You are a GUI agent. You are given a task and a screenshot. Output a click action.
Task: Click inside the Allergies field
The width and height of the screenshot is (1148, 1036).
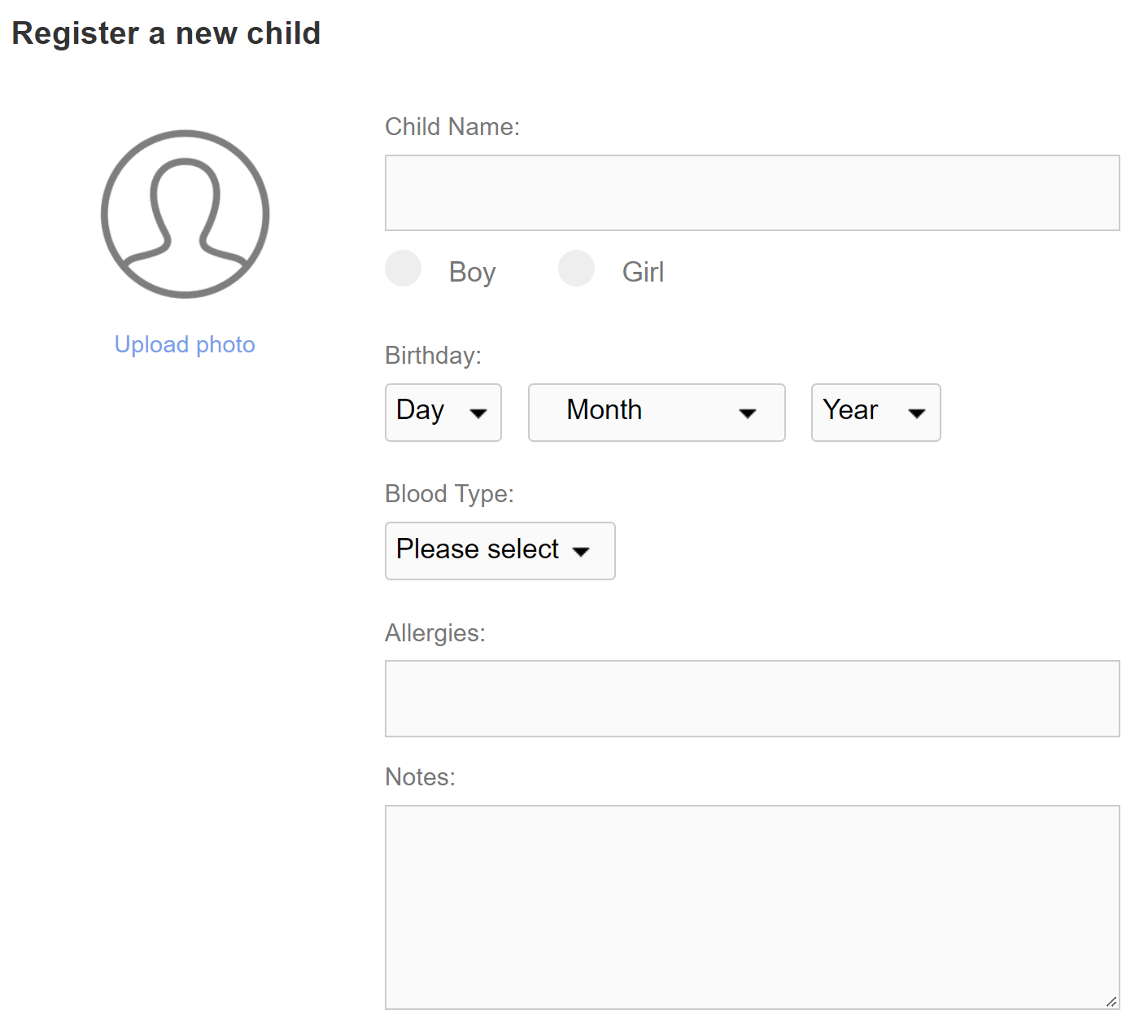752,698
